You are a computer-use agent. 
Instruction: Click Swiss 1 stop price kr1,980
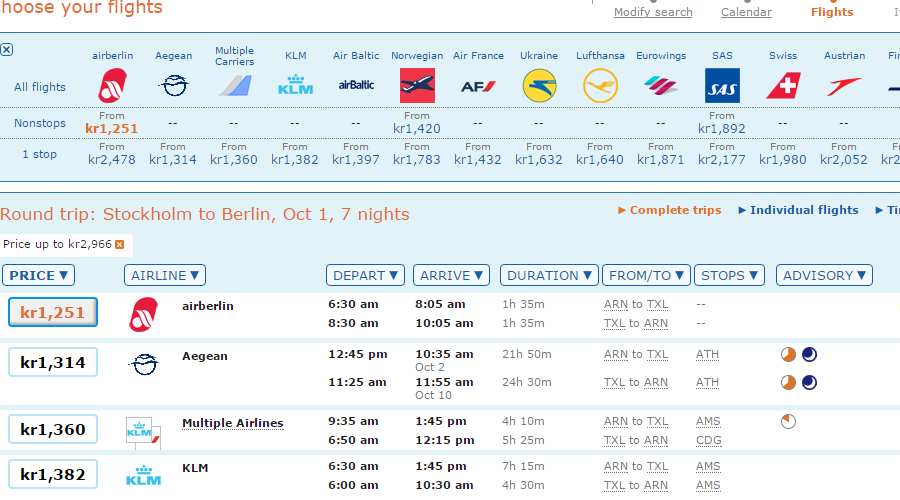tap(783, 160)
